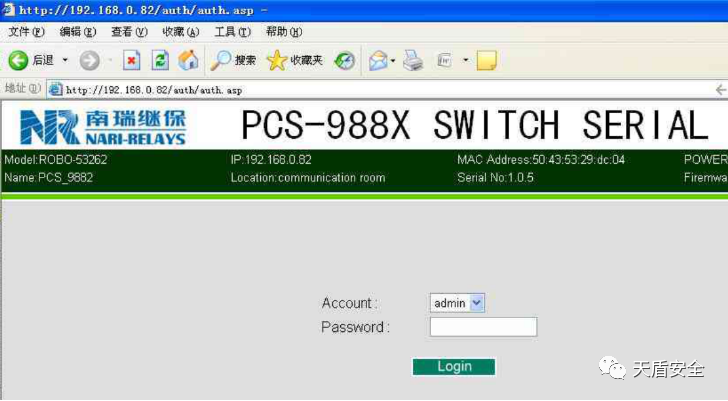Click the History clock icon
This screenshot has width=728, height=401.
coord(344,61)
